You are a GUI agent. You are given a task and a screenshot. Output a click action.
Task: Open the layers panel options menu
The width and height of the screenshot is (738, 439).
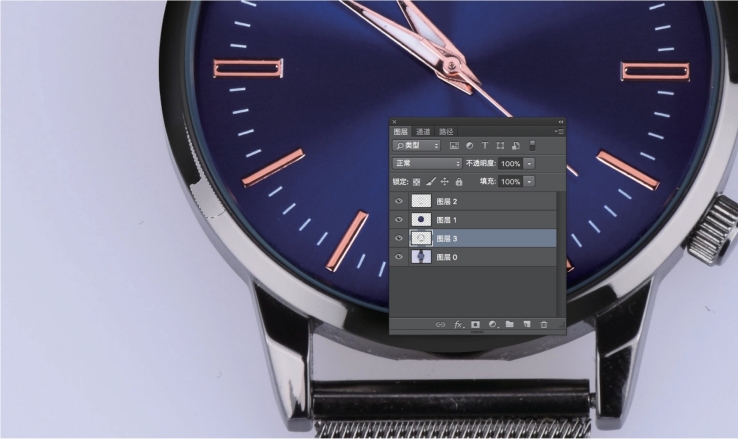[x=559, y=132]
